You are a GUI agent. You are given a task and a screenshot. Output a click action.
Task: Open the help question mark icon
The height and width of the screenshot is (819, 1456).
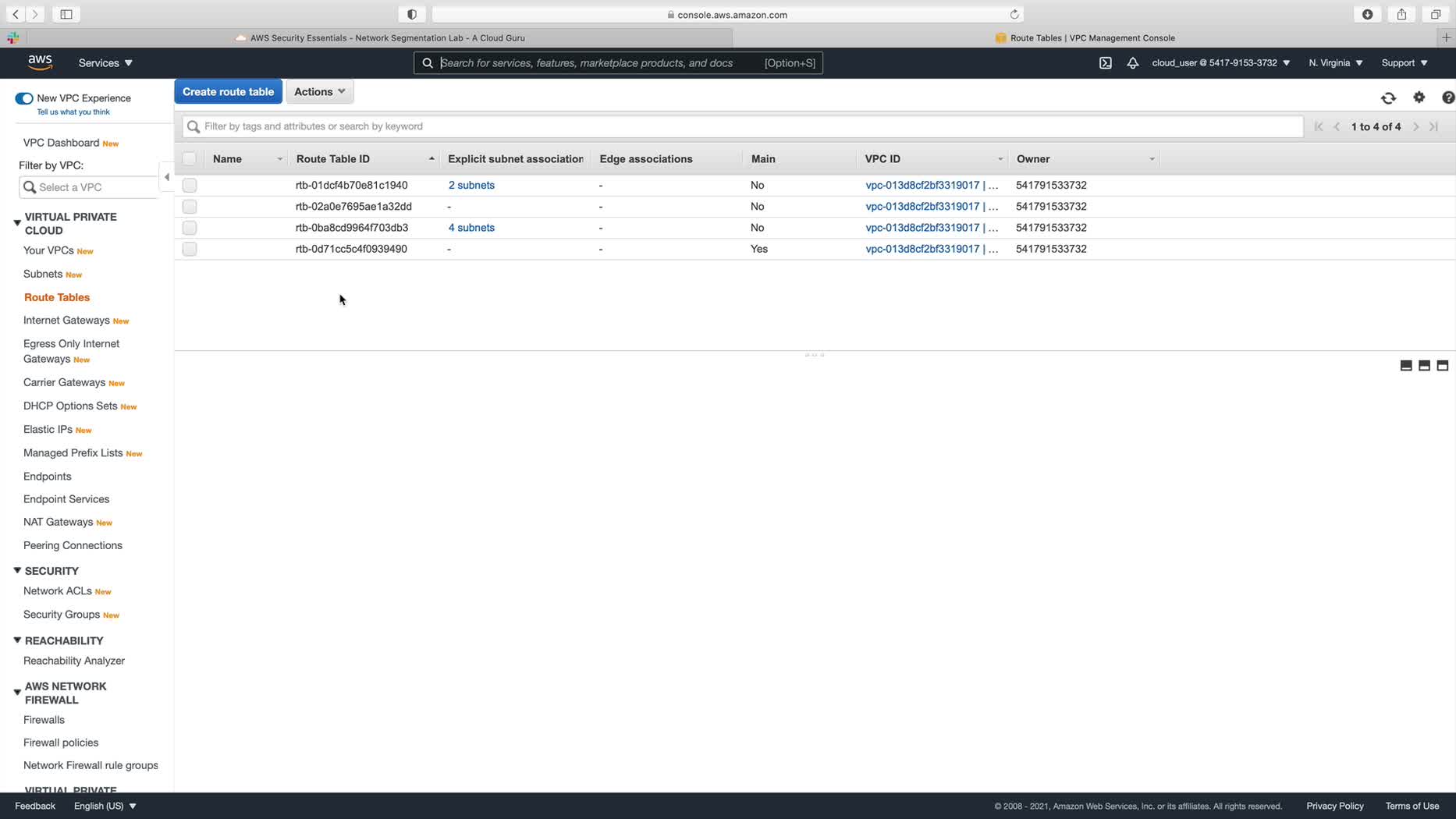(x=1448, y=97)
